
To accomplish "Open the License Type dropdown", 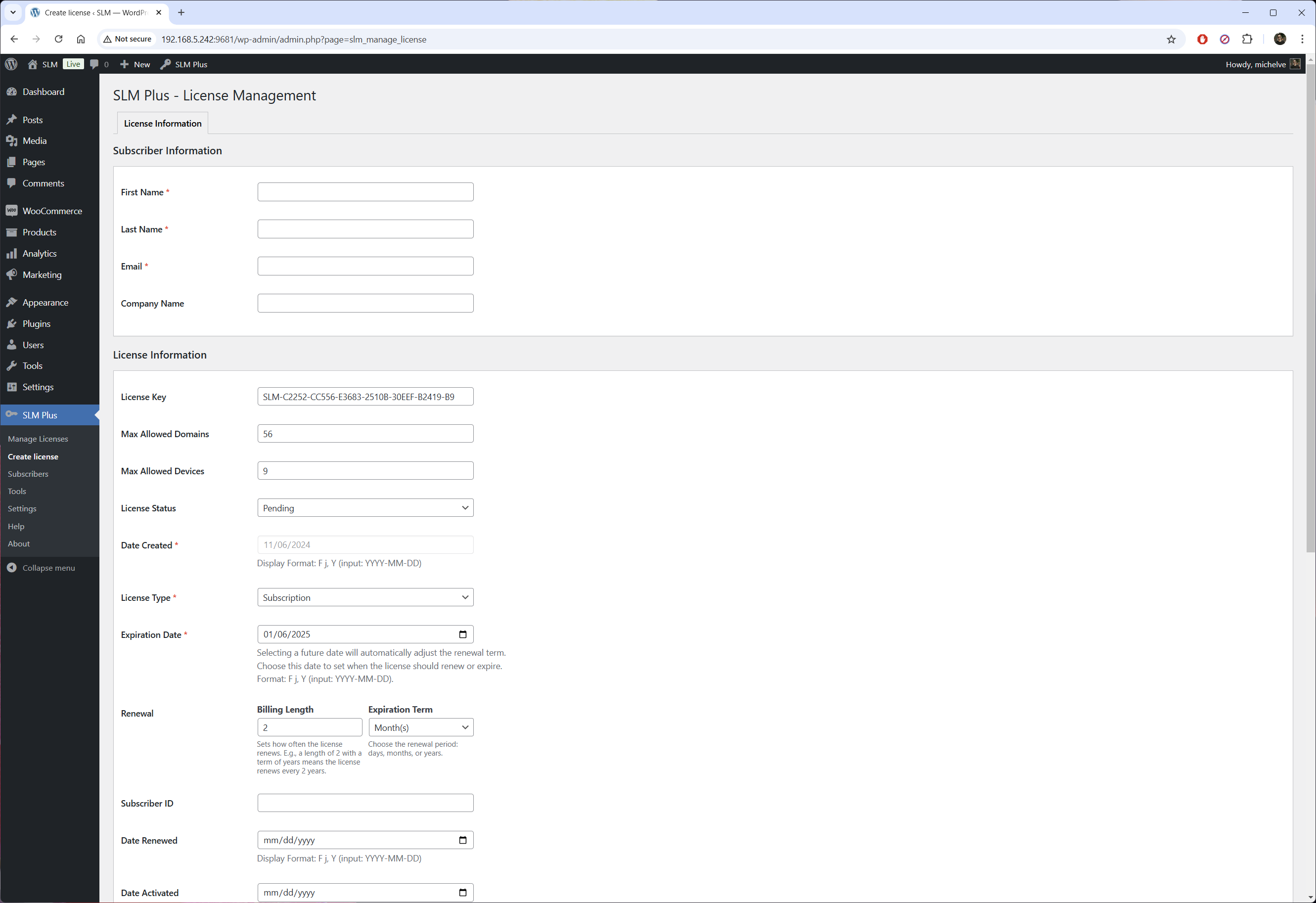I will click(365, 597).
